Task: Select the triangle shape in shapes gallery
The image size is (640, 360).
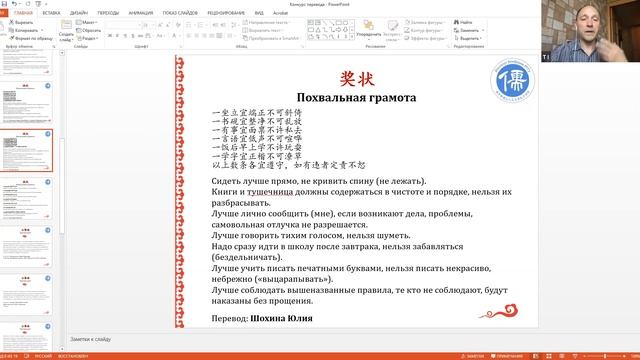Action: (318, 30)
